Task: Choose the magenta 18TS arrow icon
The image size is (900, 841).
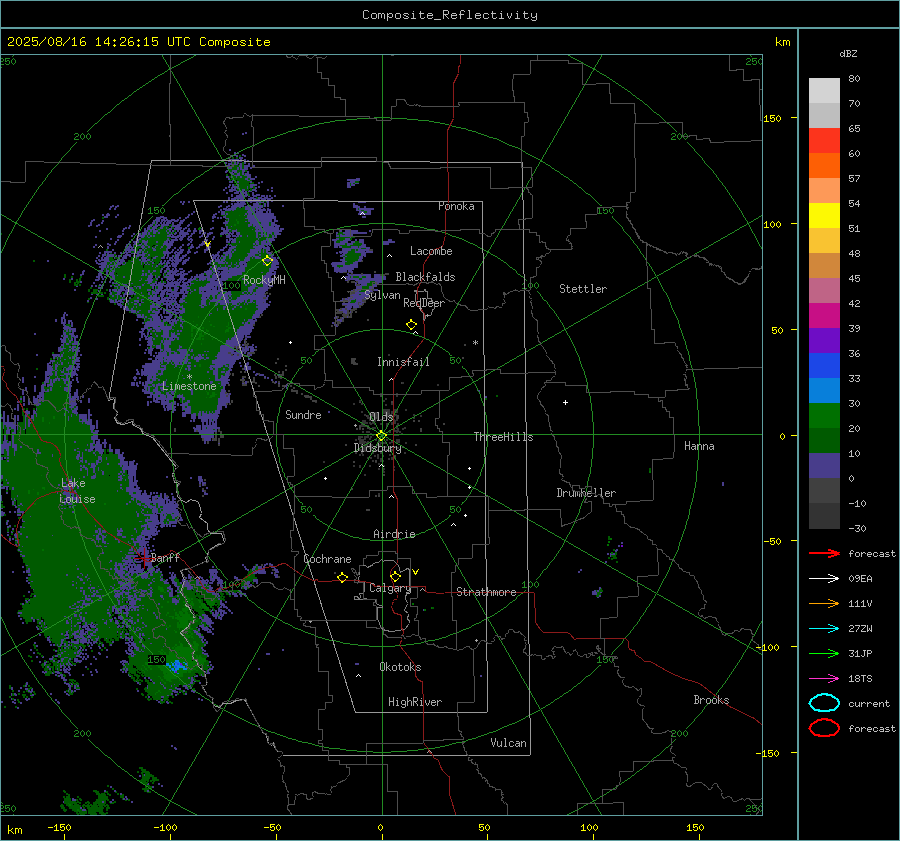Action: [x=824, y=679]
